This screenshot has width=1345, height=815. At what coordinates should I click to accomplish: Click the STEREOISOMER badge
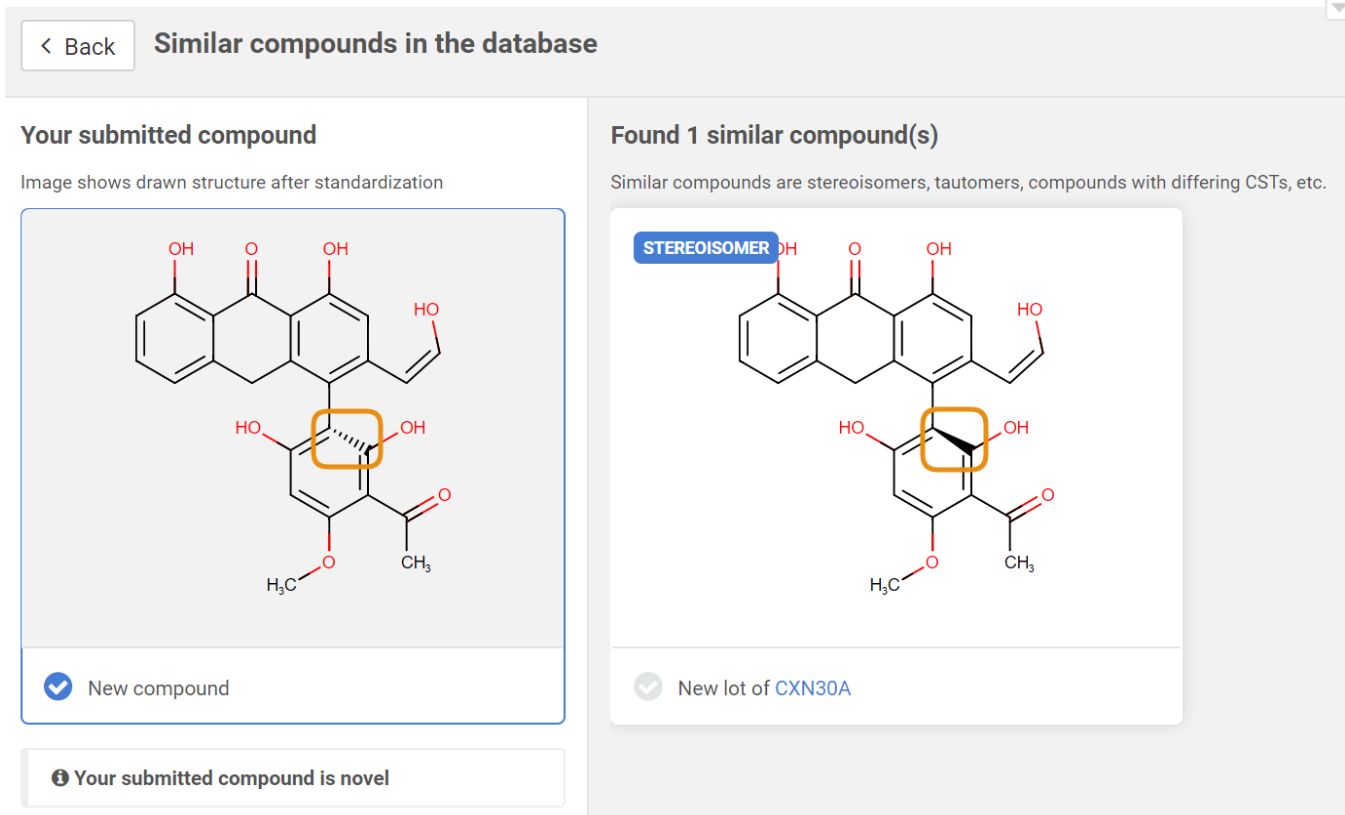click(x=706, y=248)
